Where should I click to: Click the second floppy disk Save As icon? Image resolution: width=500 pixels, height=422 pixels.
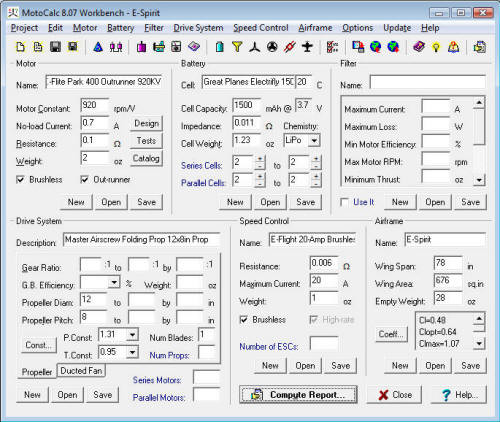73,47
